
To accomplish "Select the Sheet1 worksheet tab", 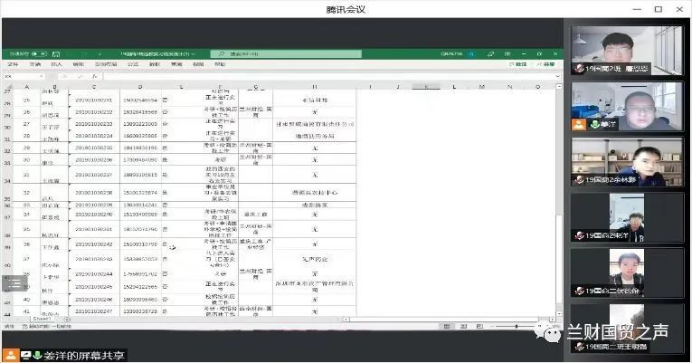I will tap(42, 319).
